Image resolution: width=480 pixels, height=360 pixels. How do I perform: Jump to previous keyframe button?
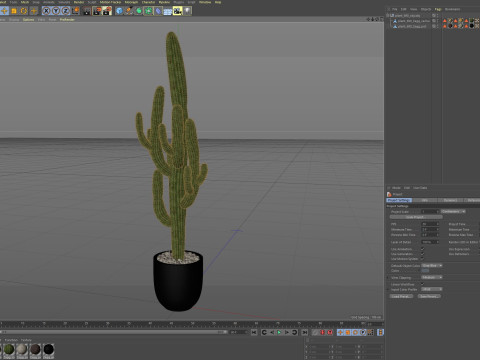click(264, 332)
